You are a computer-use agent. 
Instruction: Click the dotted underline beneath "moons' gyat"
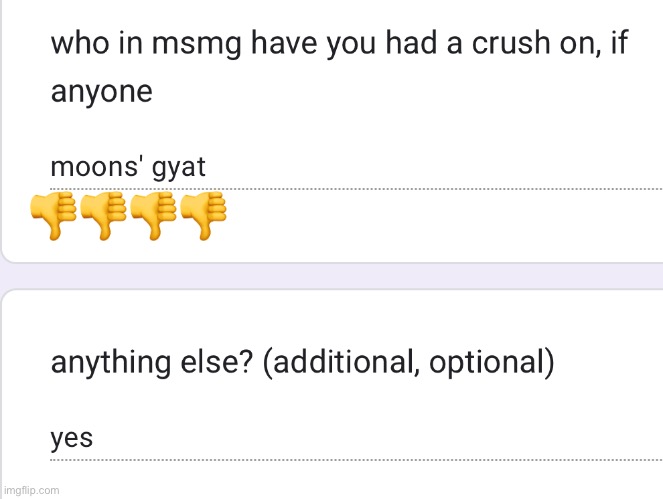[x=400, y=187]
